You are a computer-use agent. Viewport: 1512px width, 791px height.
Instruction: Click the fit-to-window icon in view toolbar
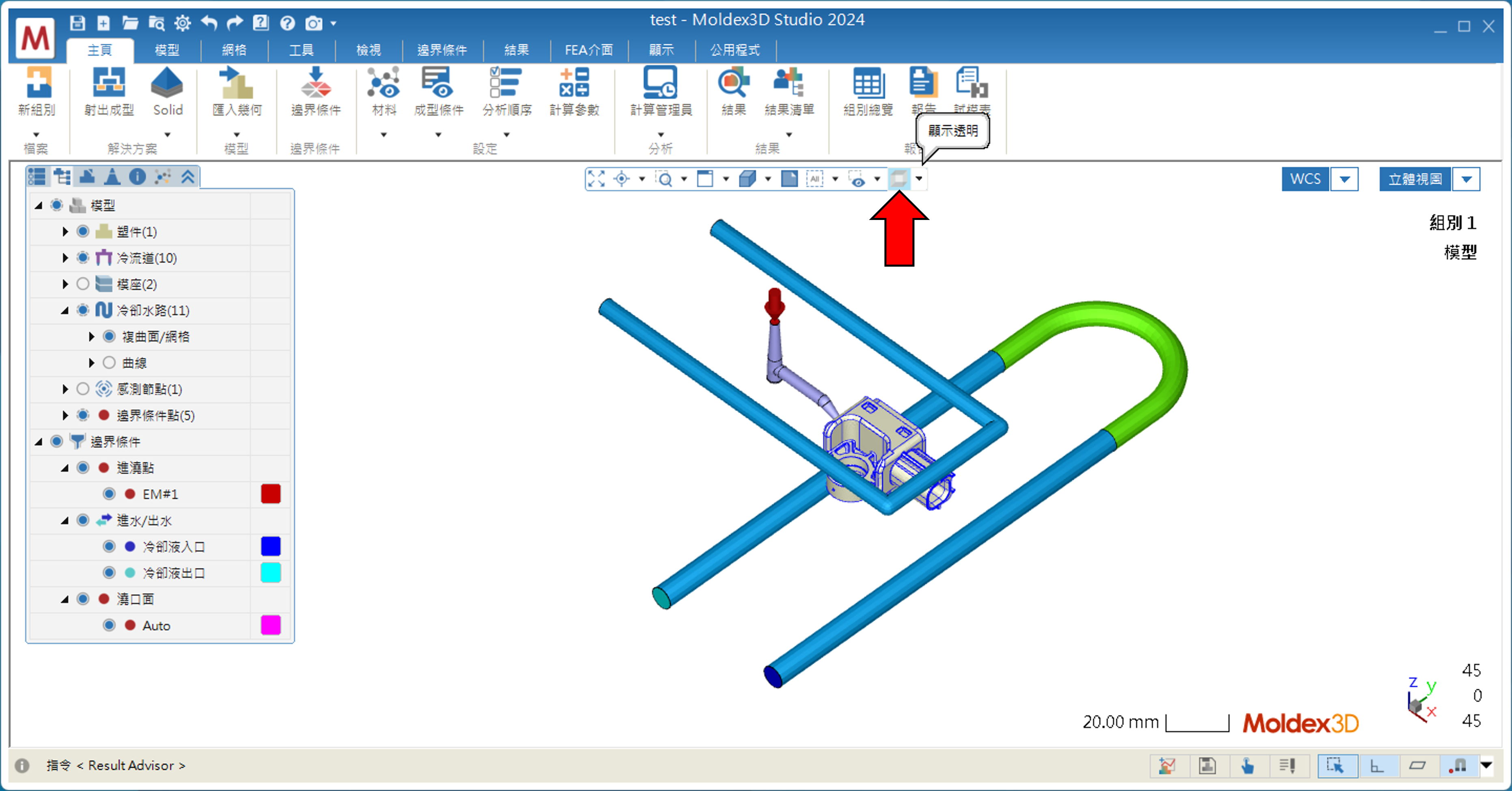[x=597, y=179]
